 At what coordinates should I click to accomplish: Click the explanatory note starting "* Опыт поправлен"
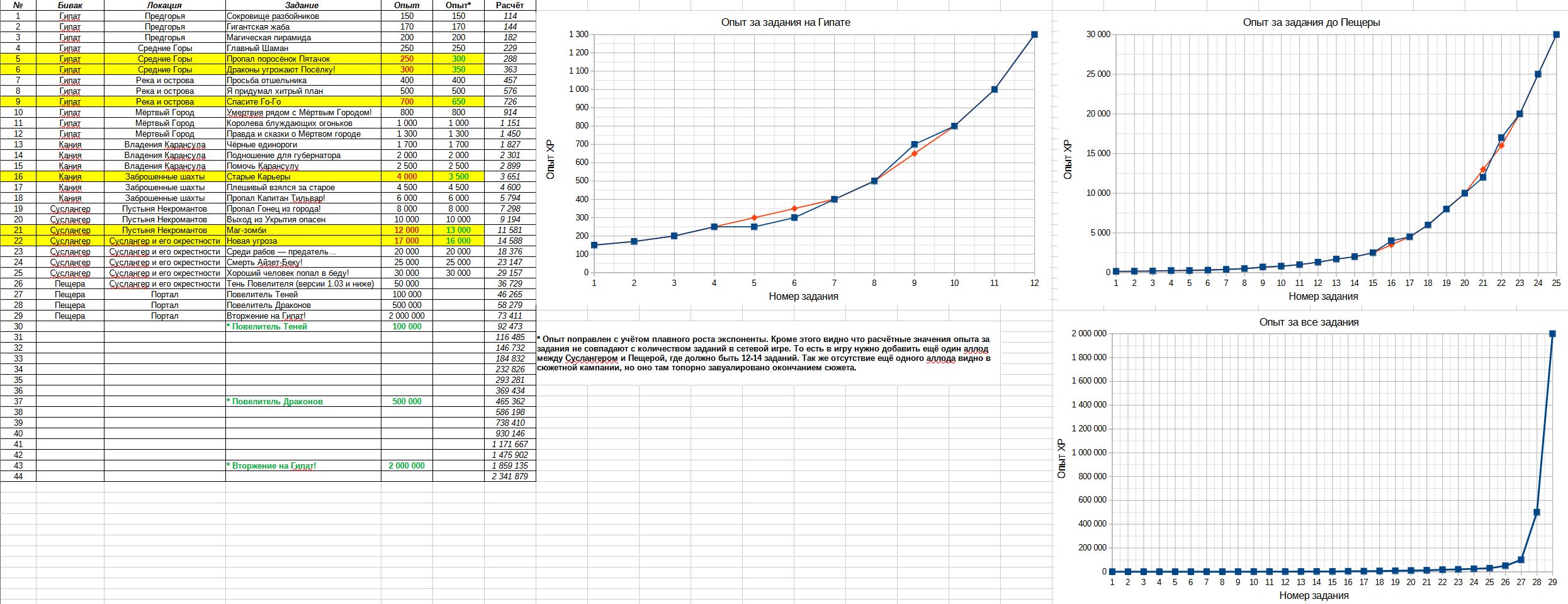coord(763,353)
